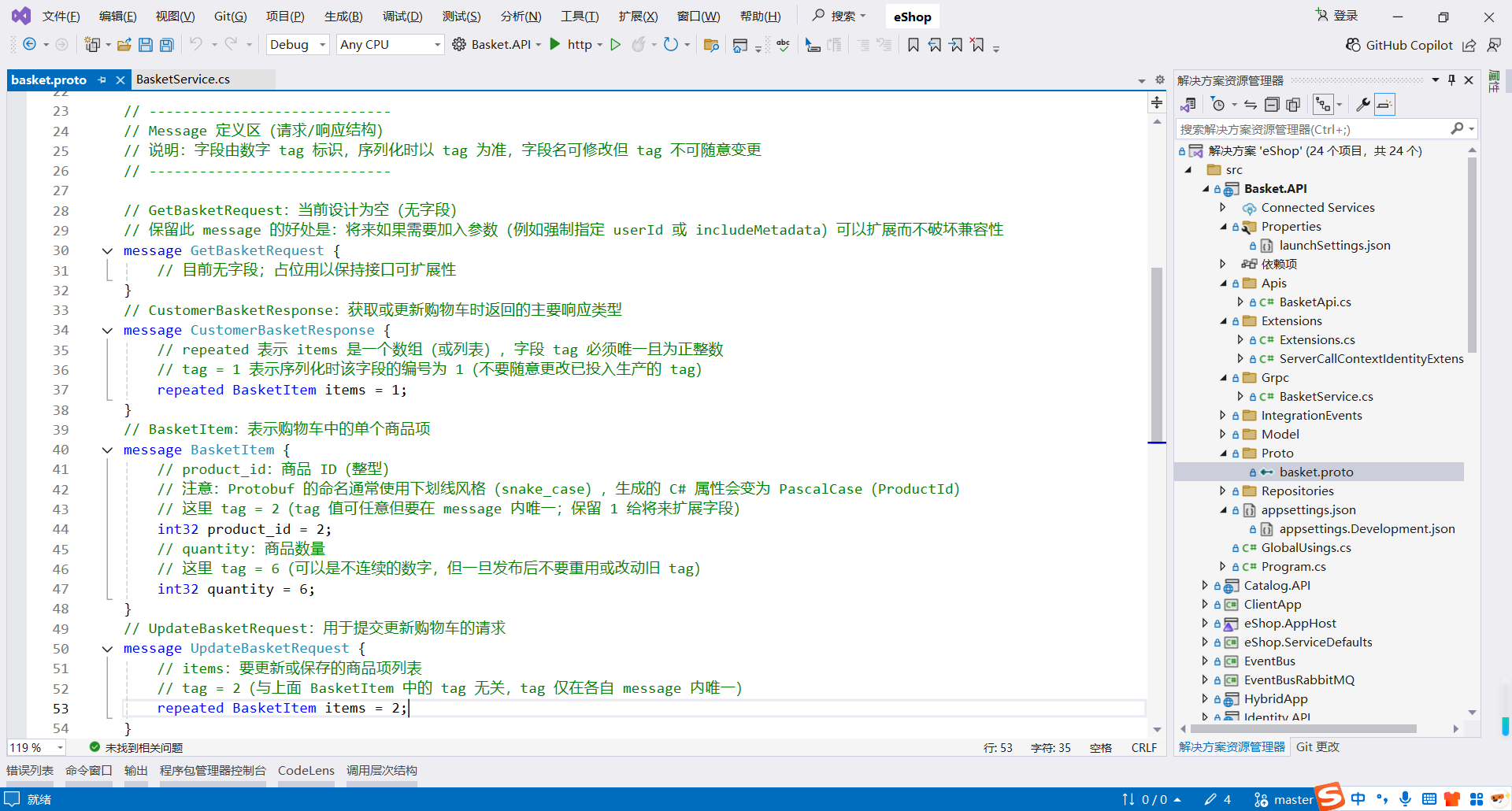
Task: Collapse the Proto folder in Solution Explorer
Action: [1223, 453]
